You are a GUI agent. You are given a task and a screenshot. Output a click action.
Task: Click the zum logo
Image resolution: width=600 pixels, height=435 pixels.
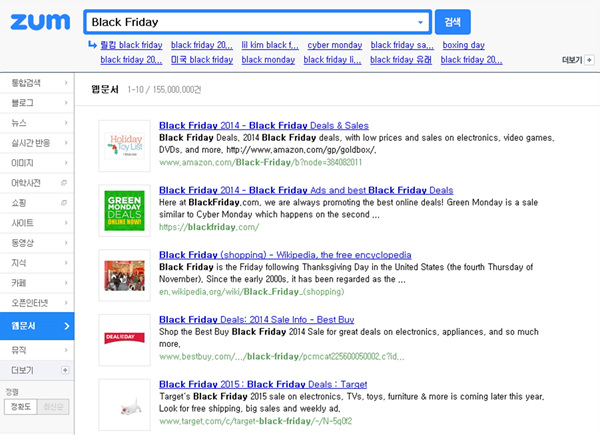coord(40,22)
